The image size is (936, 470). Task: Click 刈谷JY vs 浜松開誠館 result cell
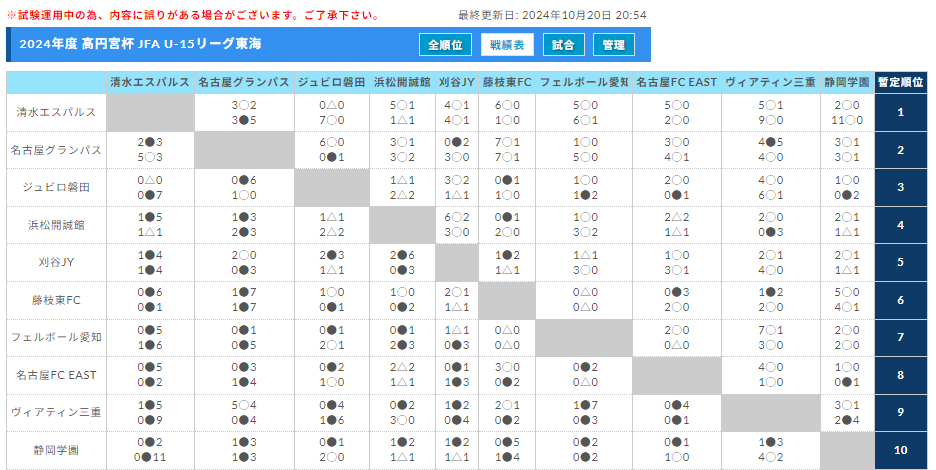click(x=402, y=262)
